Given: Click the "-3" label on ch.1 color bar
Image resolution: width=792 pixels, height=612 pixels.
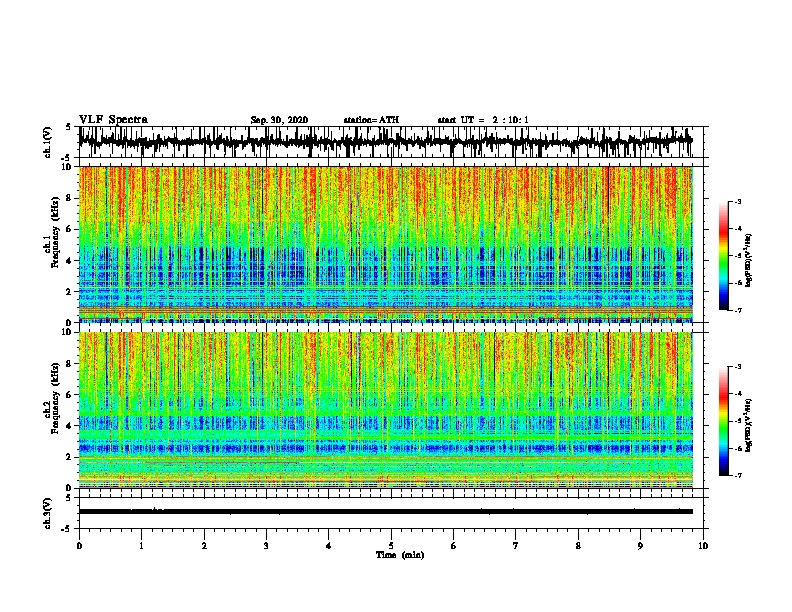Looking at the screenshot, I should [737, 202].
